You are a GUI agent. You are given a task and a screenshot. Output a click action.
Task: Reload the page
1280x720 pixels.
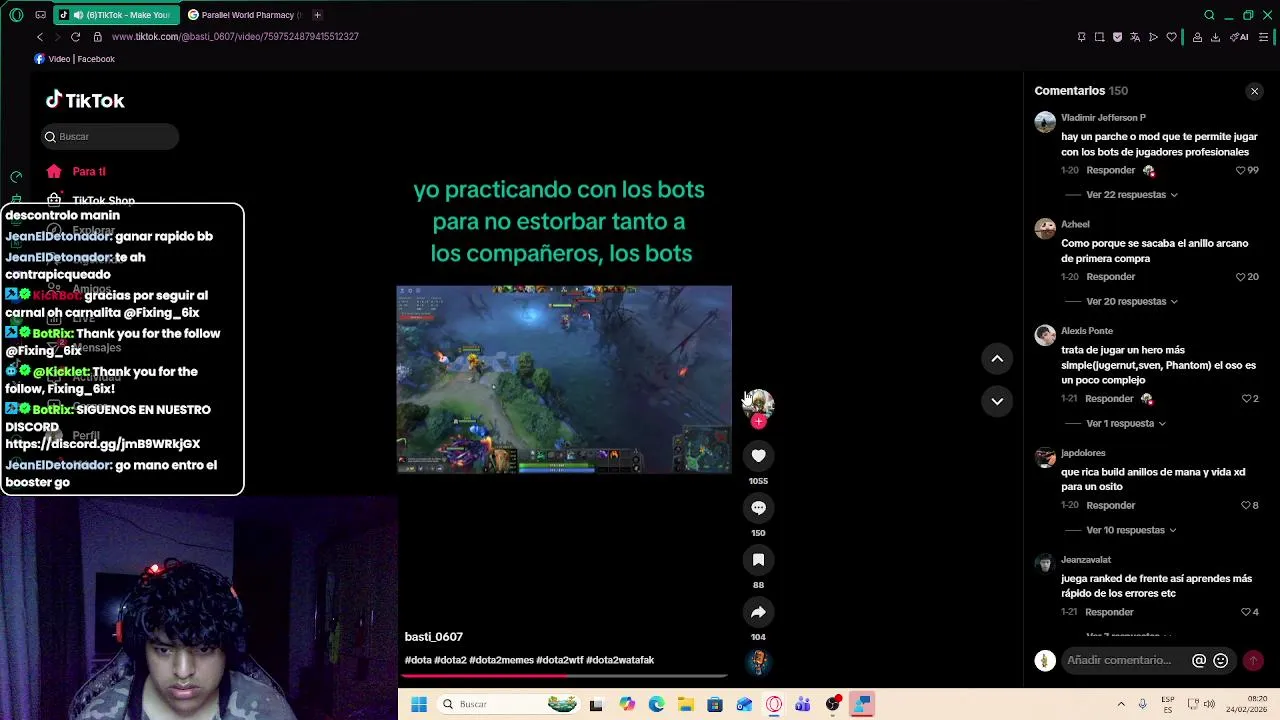click(x=75, y=37)
